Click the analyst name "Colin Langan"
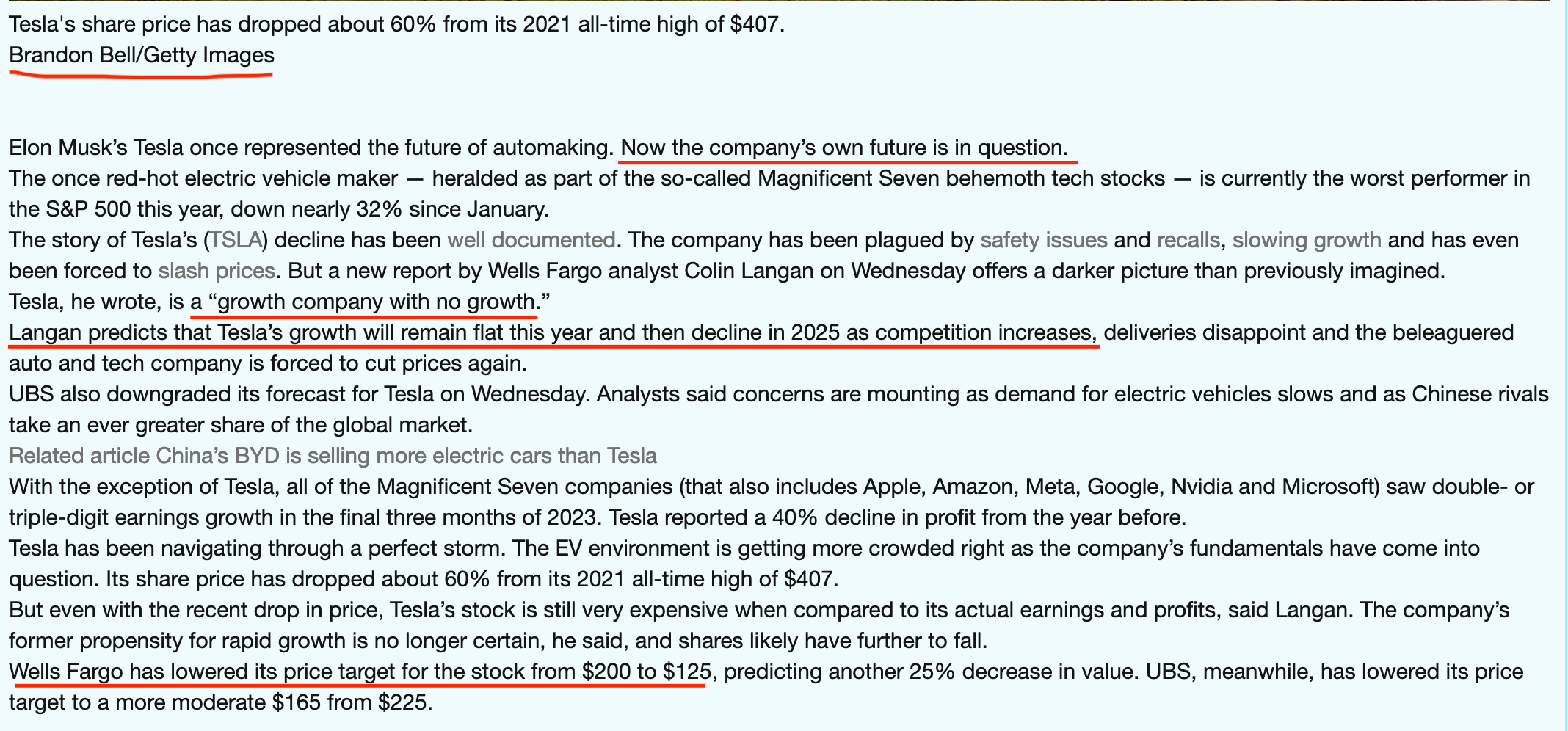 pos(749,272)
